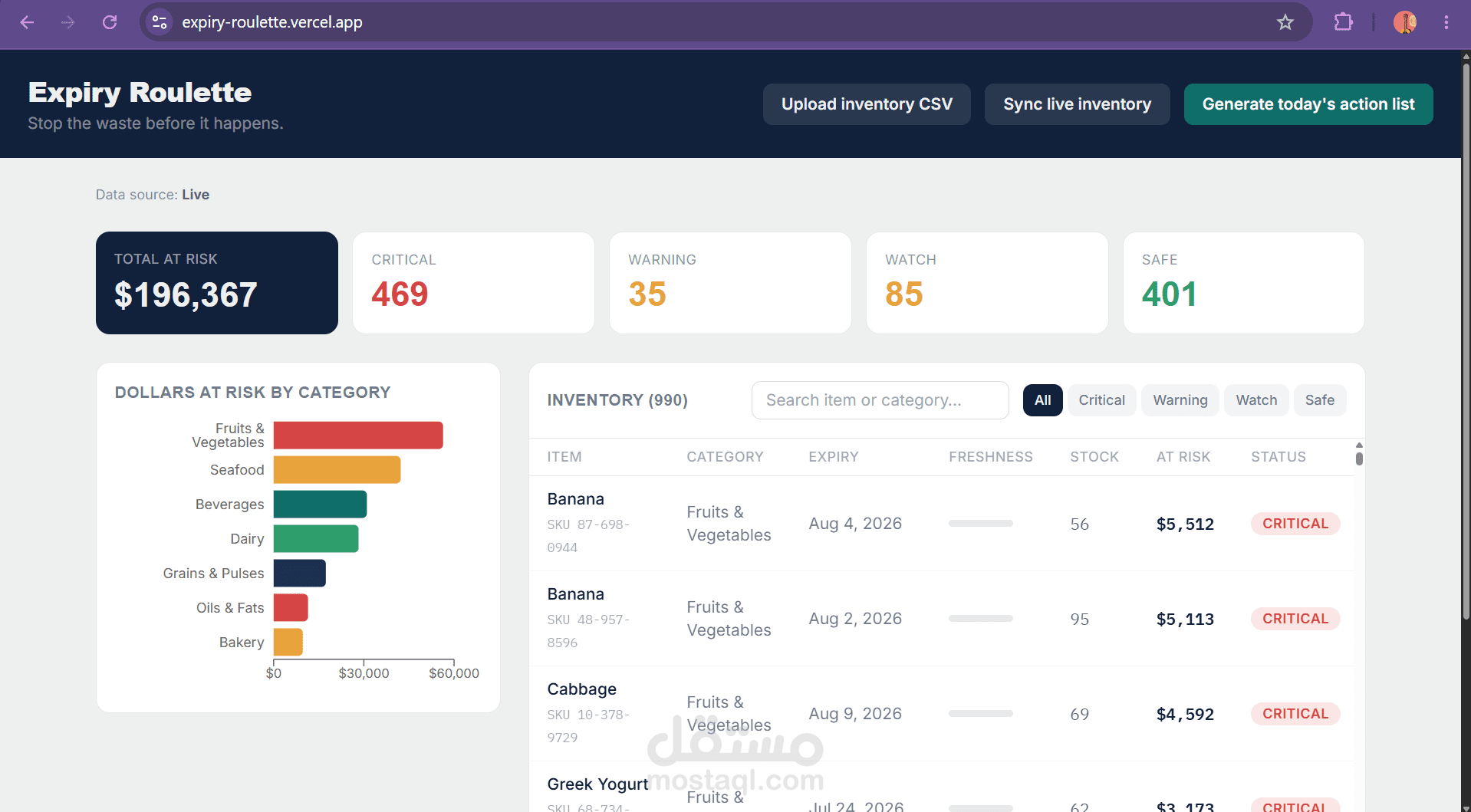Screen dimensions: 1471x812
Task: Click the Aug 4, 2026 expiry date
Action: pos(855,524)
